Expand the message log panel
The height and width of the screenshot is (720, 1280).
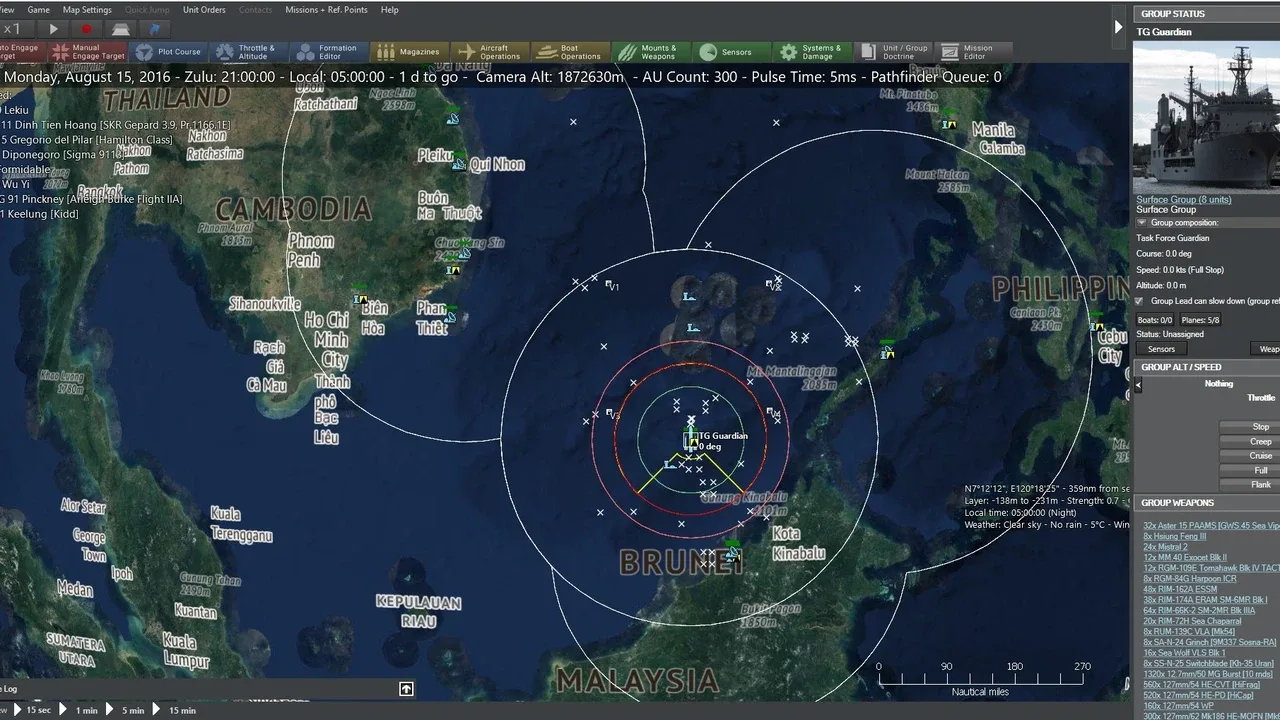[406, 689]
